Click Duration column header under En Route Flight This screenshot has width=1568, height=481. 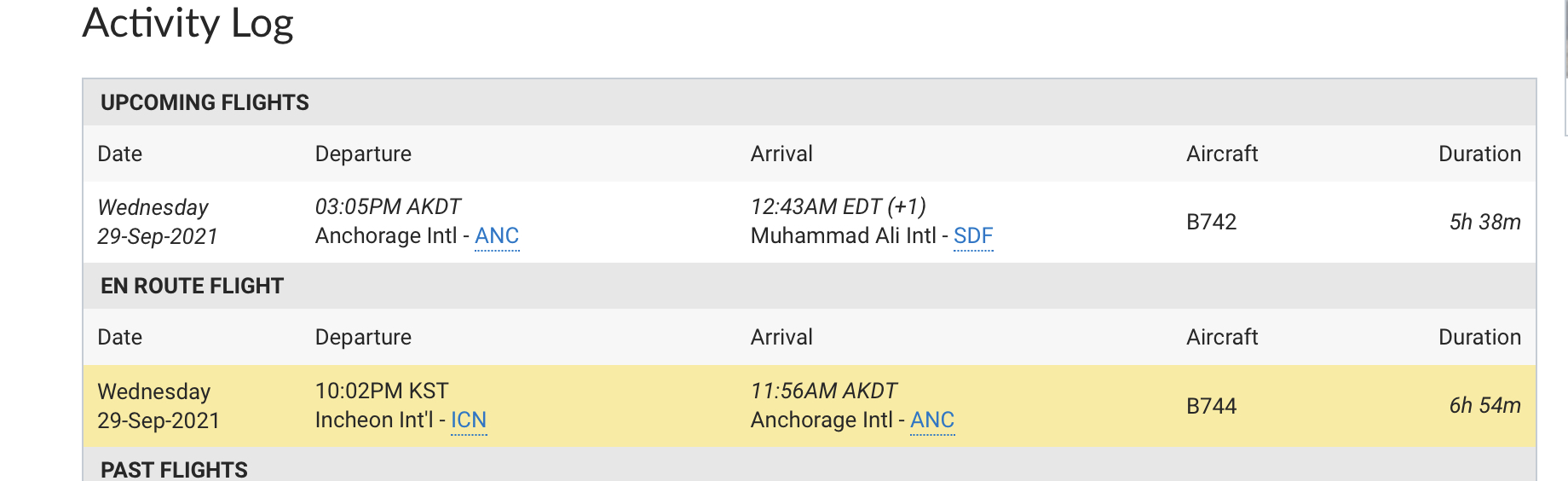tap(1479, 337)
